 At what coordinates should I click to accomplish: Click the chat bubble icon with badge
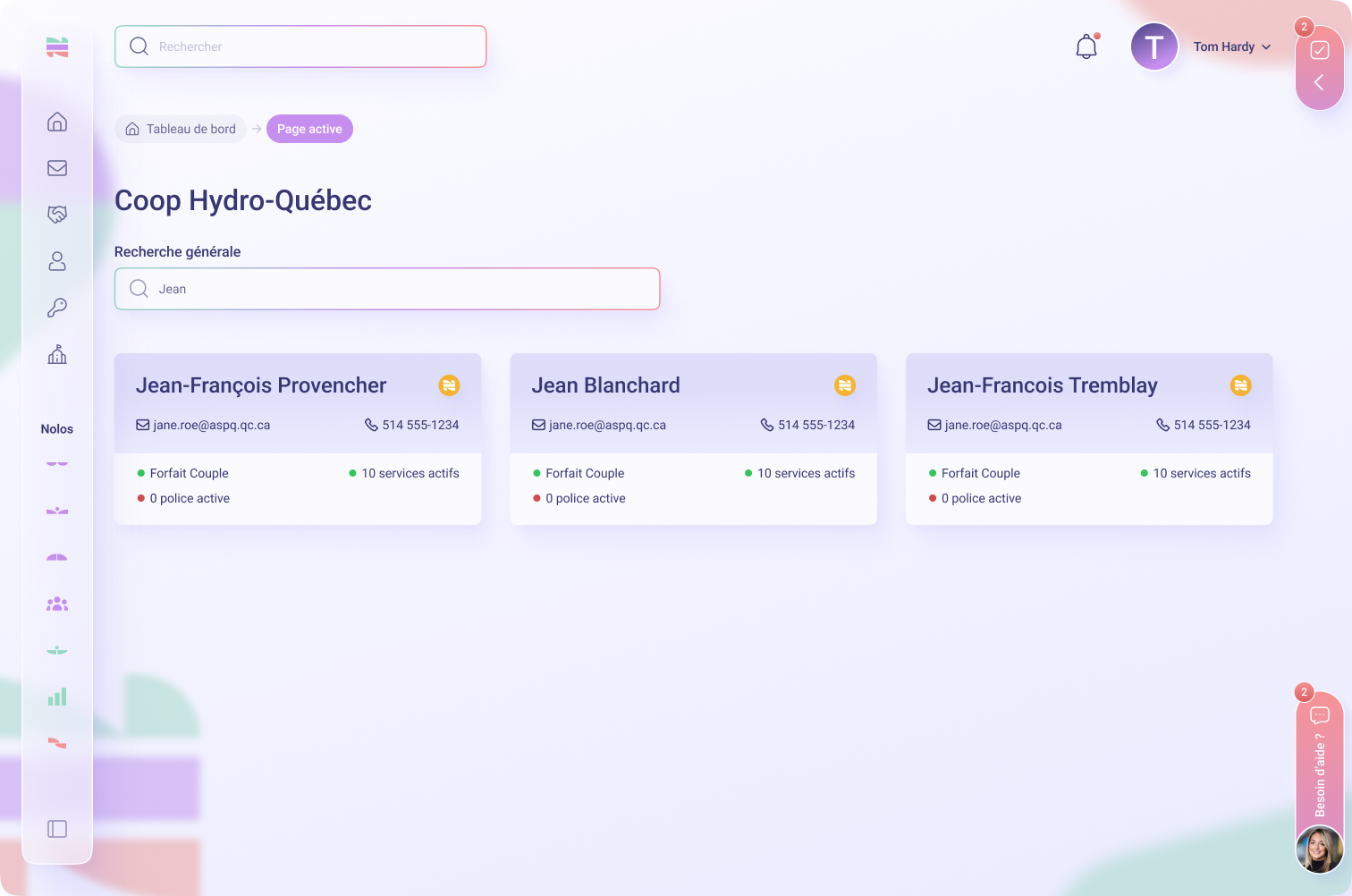(x=1320, y=715)
